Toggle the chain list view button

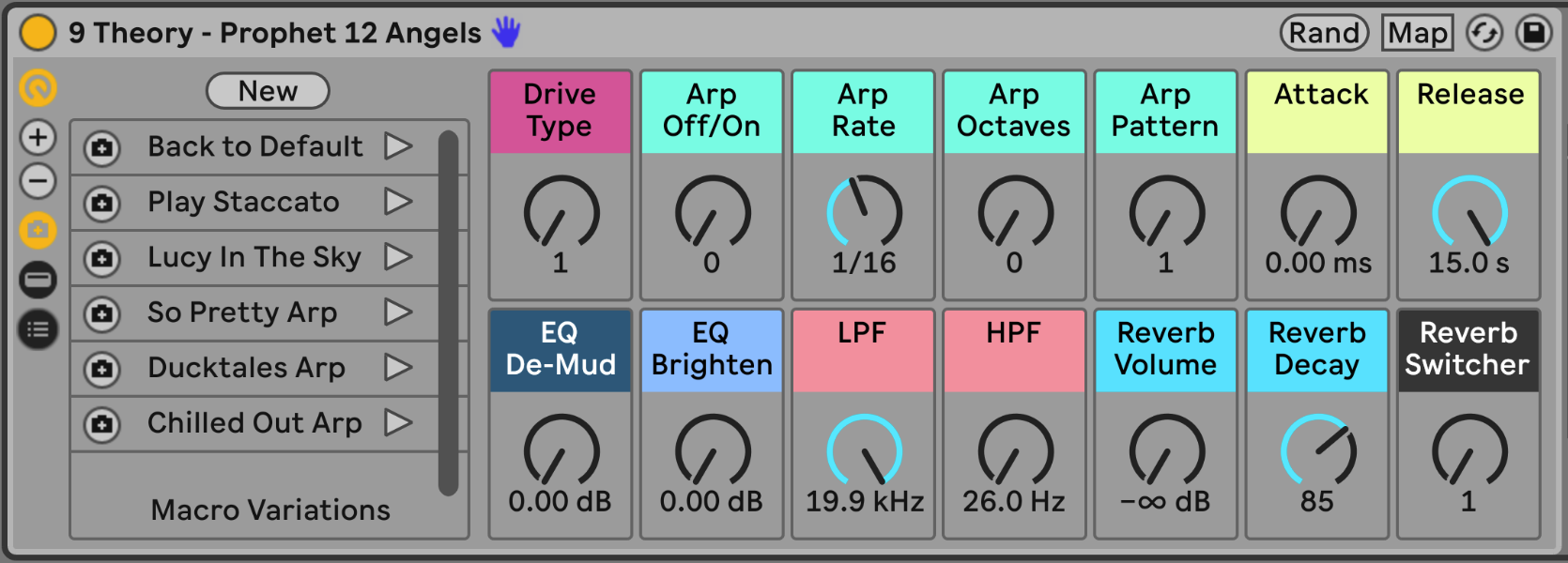click(38, 280)
